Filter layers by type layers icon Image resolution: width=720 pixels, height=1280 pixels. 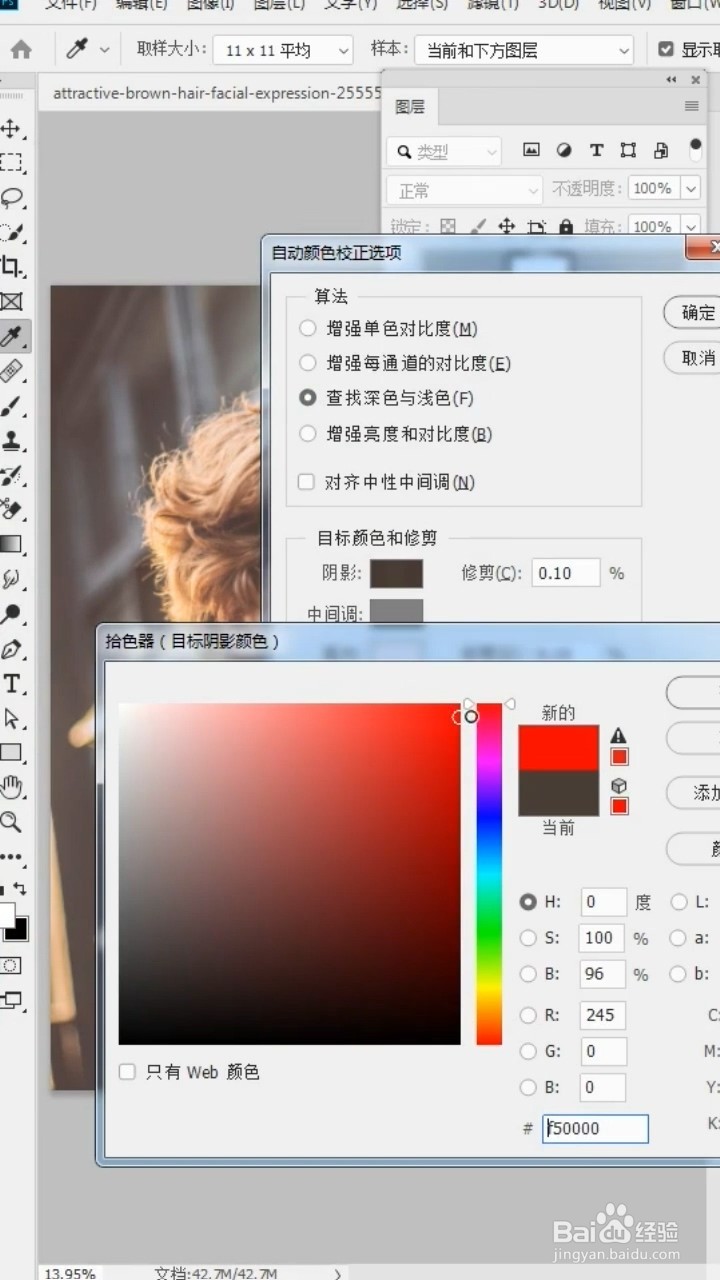tap(596, 150)
